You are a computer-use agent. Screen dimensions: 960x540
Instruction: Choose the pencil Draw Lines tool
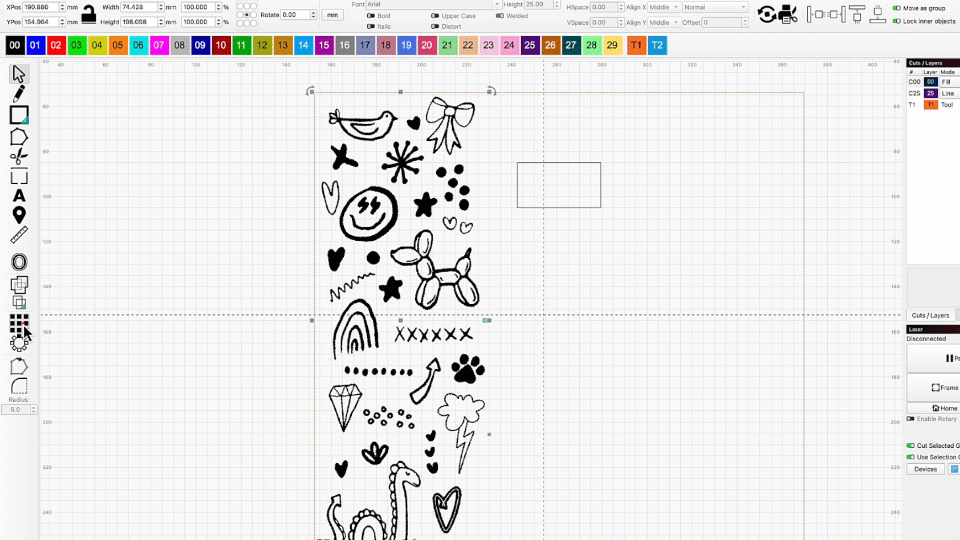click(19, 93)
